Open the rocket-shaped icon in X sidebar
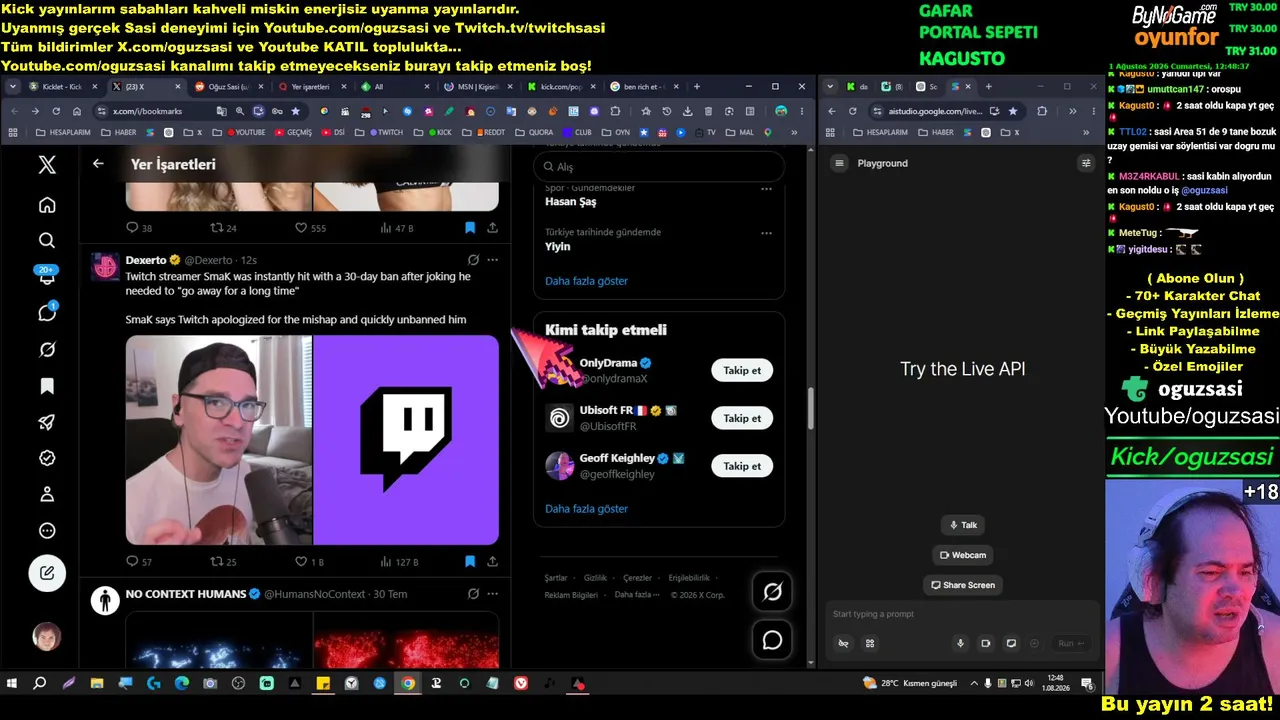 pyautogui.click(x=47, y=422)
